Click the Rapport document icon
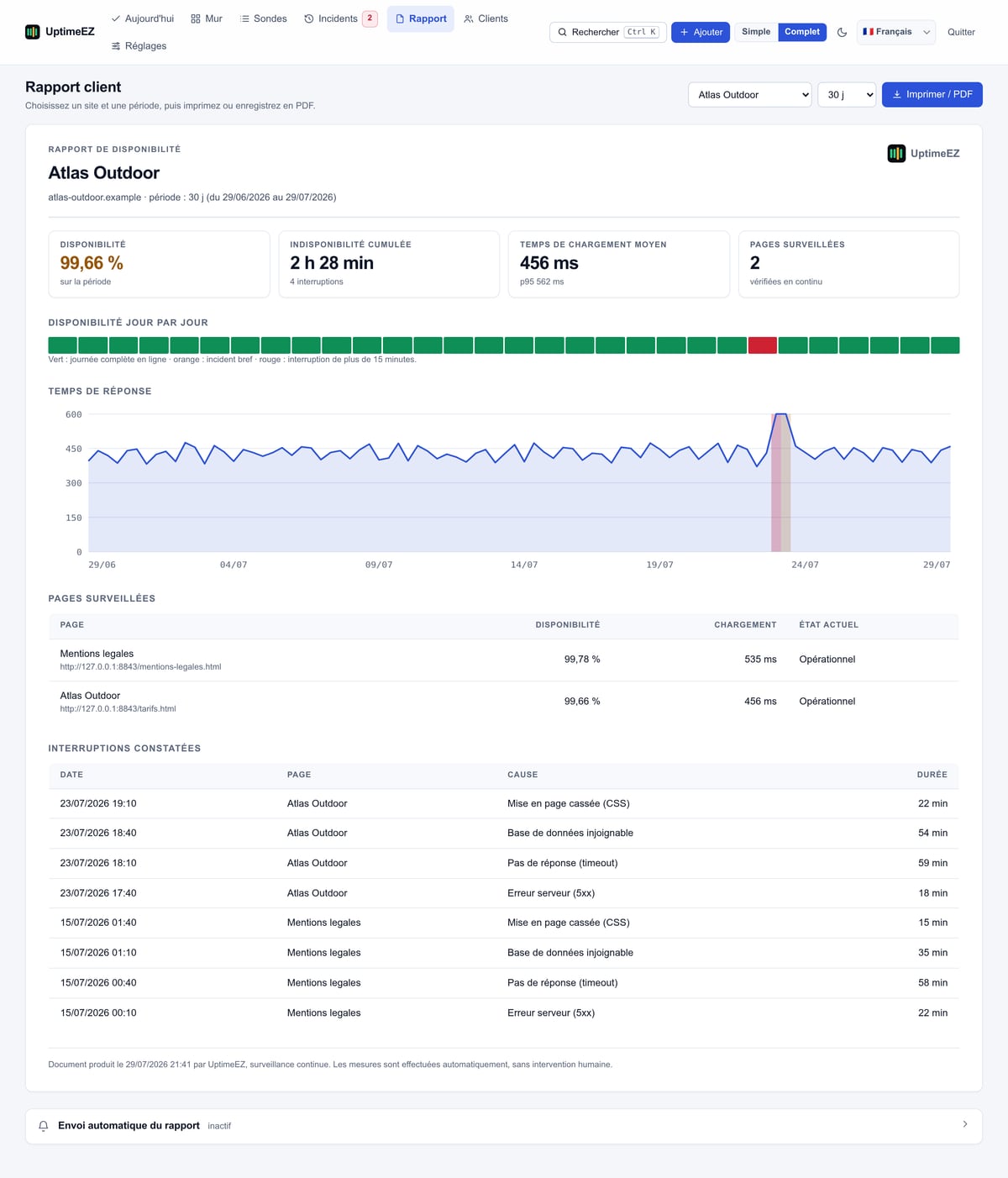 tap(400, 18)
